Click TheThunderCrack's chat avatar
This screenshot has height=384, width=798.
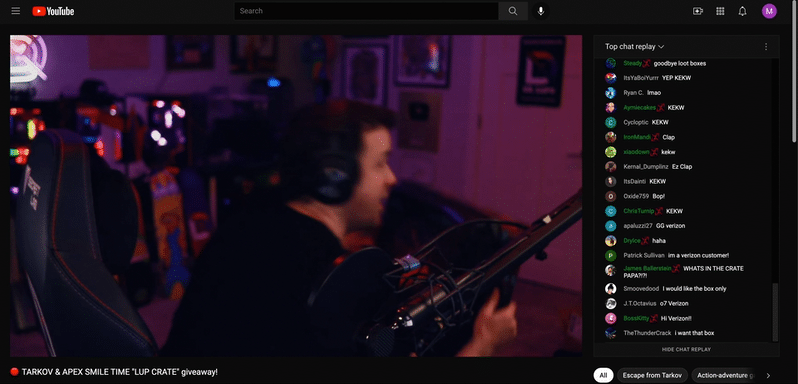click(x=611, y=333)
